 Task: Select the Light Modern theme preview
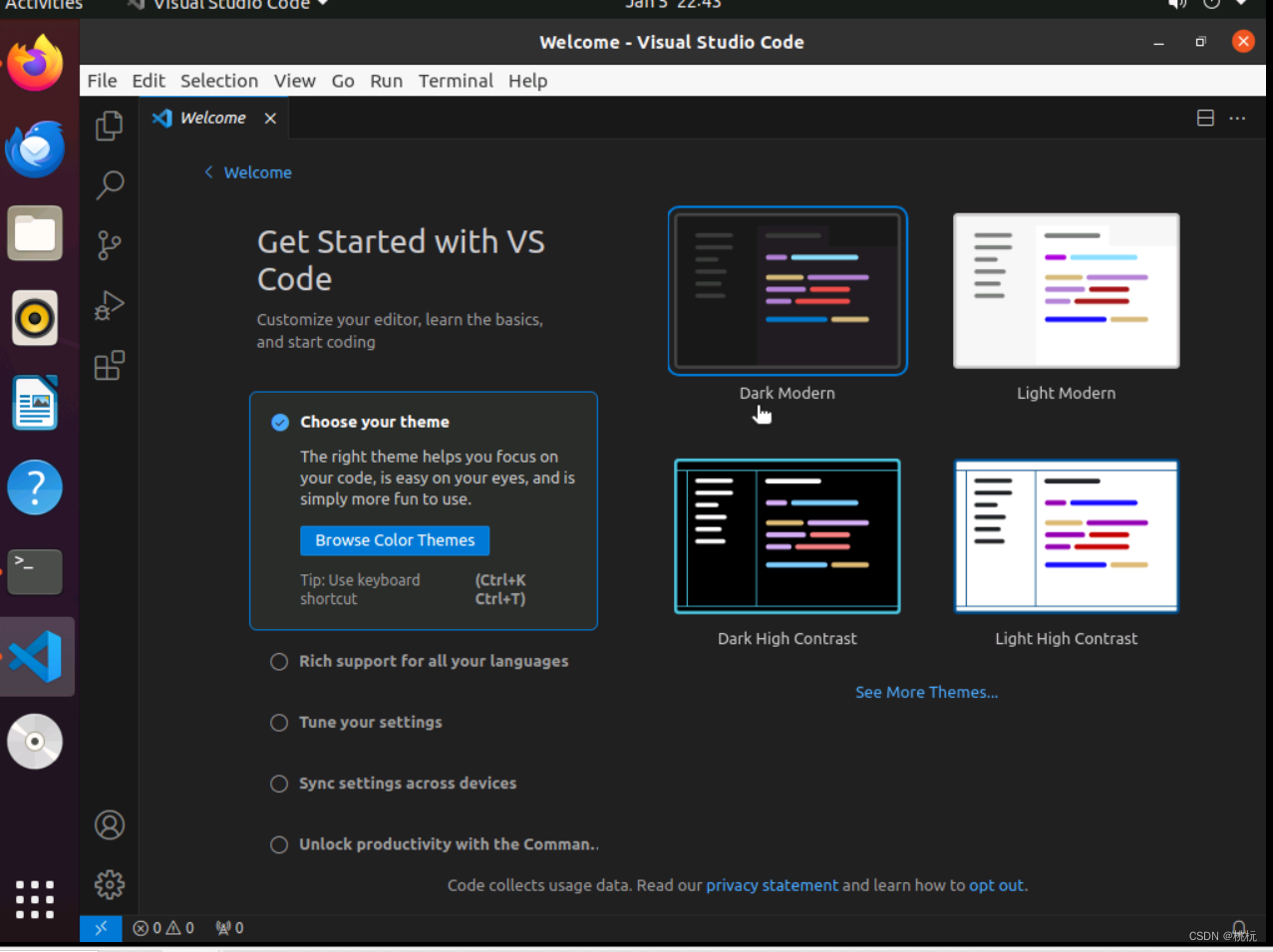click(1066, 290)
